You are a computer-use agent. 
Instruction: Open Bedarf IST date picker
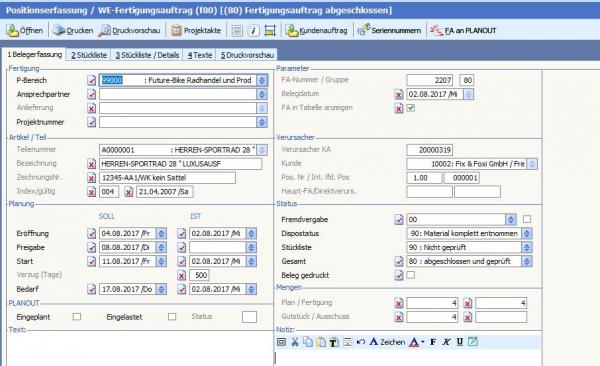point(251,289)
